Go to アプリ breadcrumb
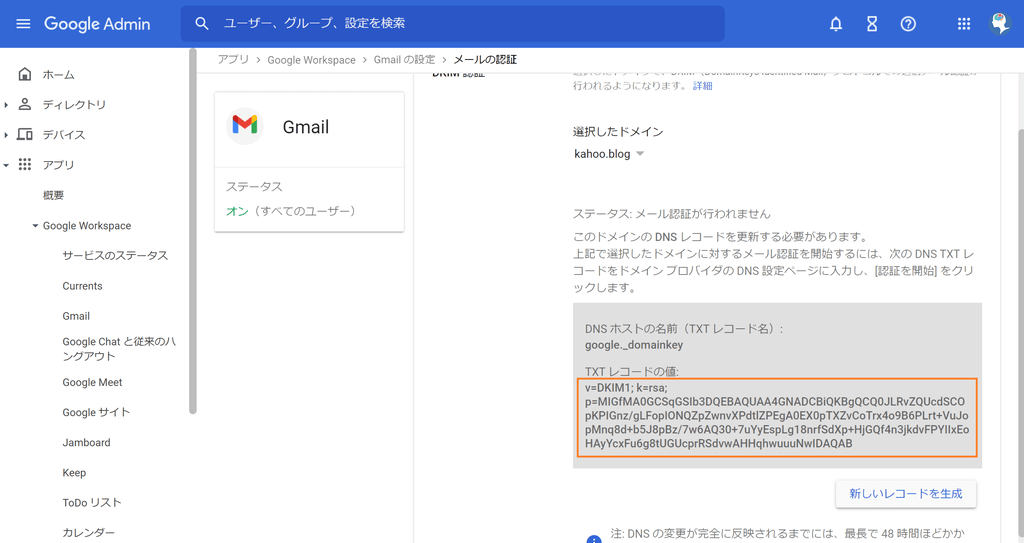Screen dimensions: 1024x543 (233, 59)
